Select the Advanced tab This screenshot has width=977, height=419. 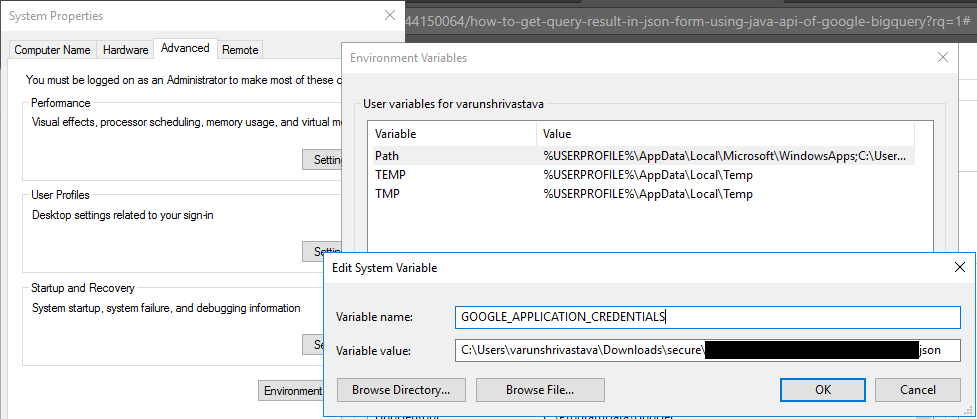click(185, 48)
